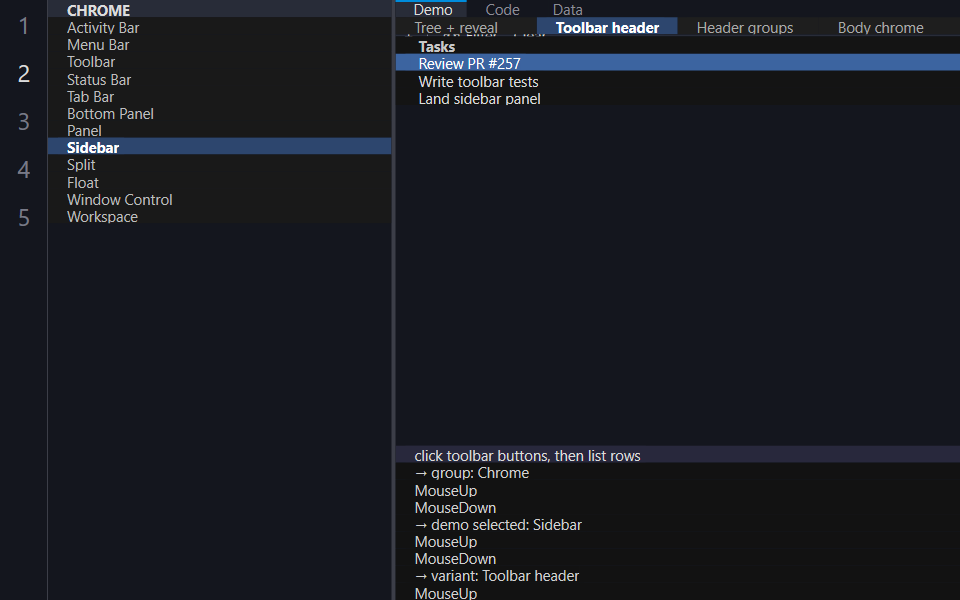Click the Review PR #257 row
The height and width of the screenshot is (600, 960).
pyautogui.click(x=678, y=63)
